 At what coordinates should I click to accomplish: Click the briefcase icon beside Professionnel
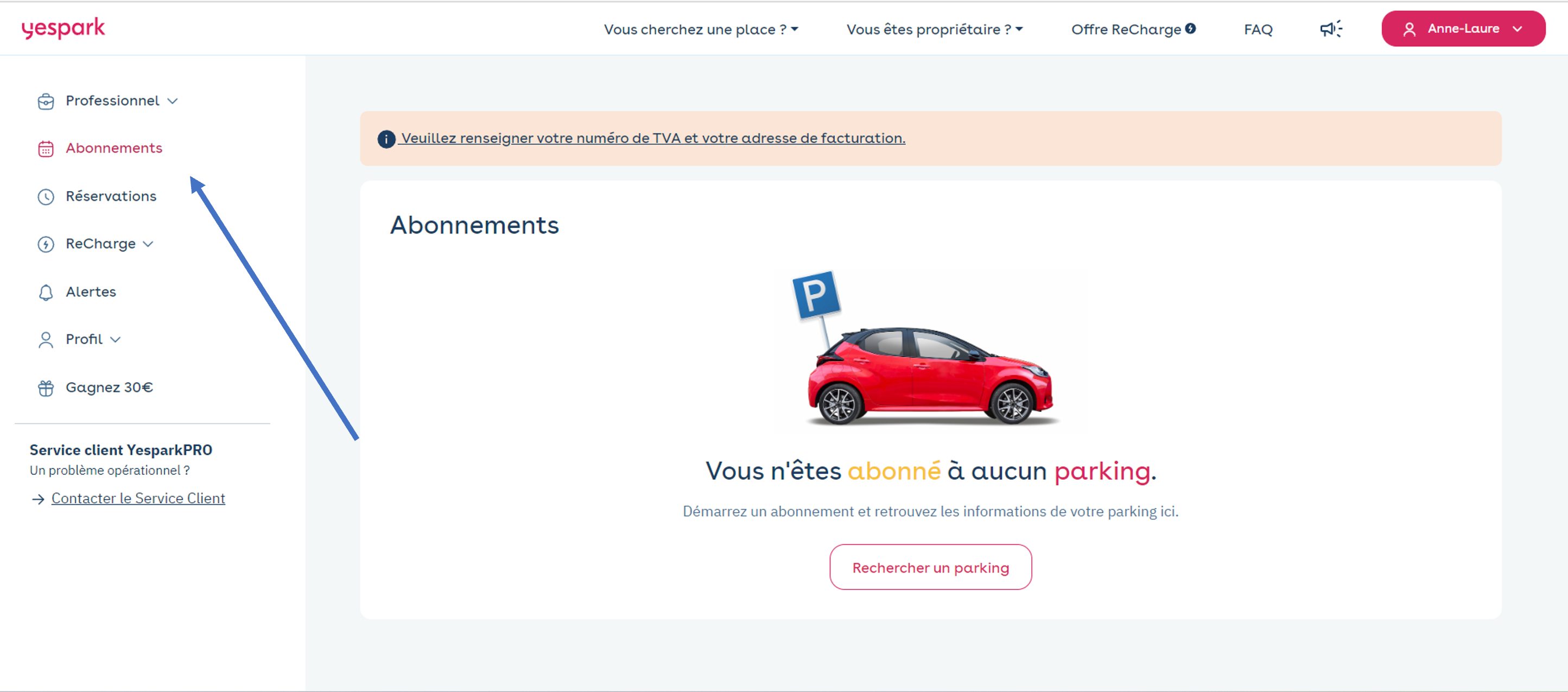(x=46, y=101)
